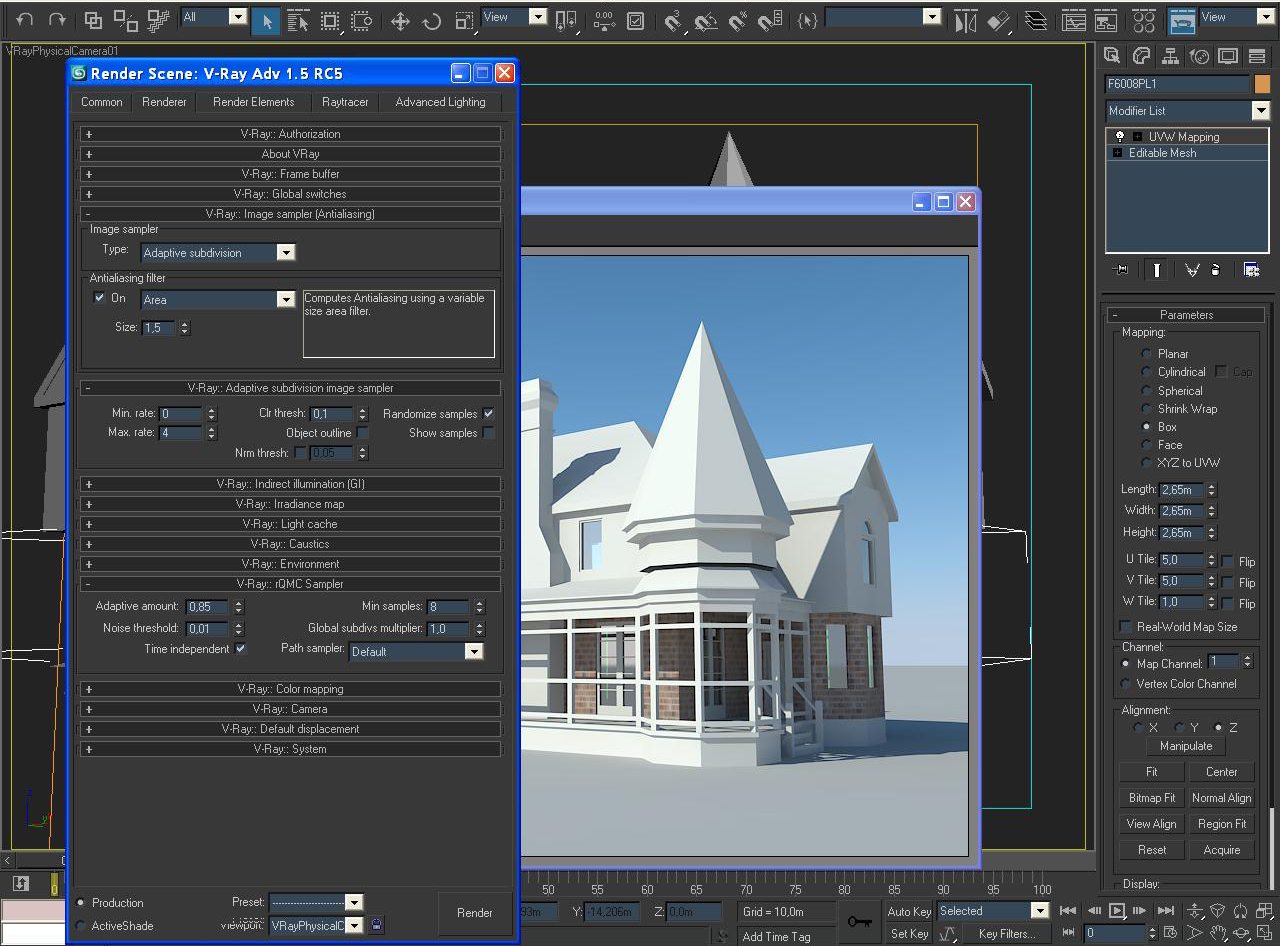The width and height of the screenshot is (1280, 946).
Task: Activate the Select Object arrow tool
Action: tap(265, 20)
